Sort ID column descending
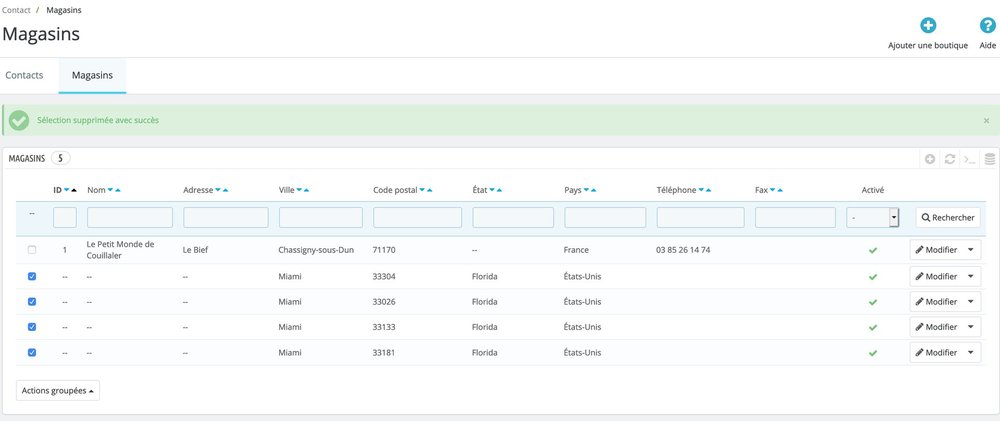 click(x=66, y=190)
